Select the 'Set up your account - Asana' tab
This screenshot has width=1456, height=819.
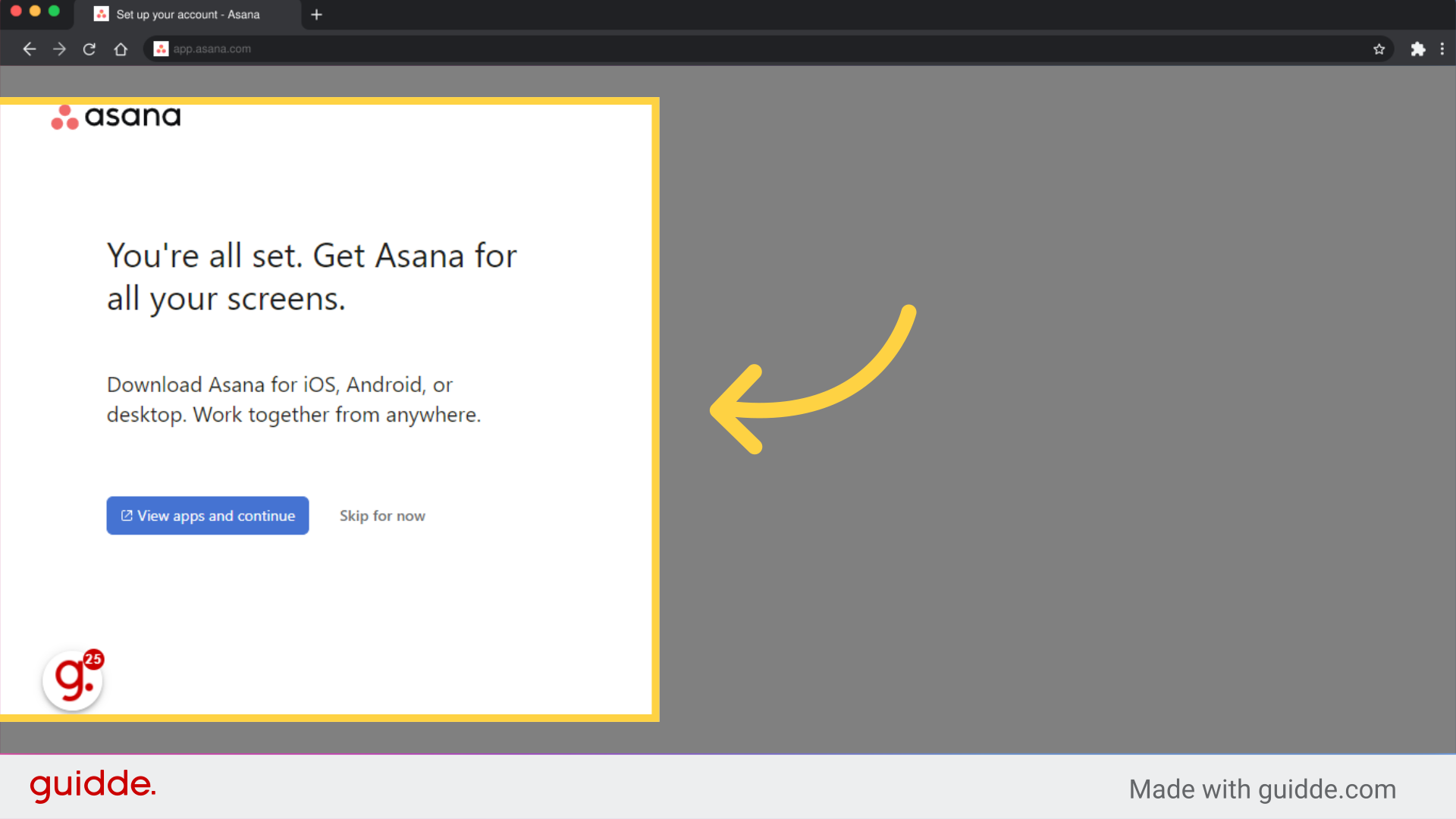(187, 14)
